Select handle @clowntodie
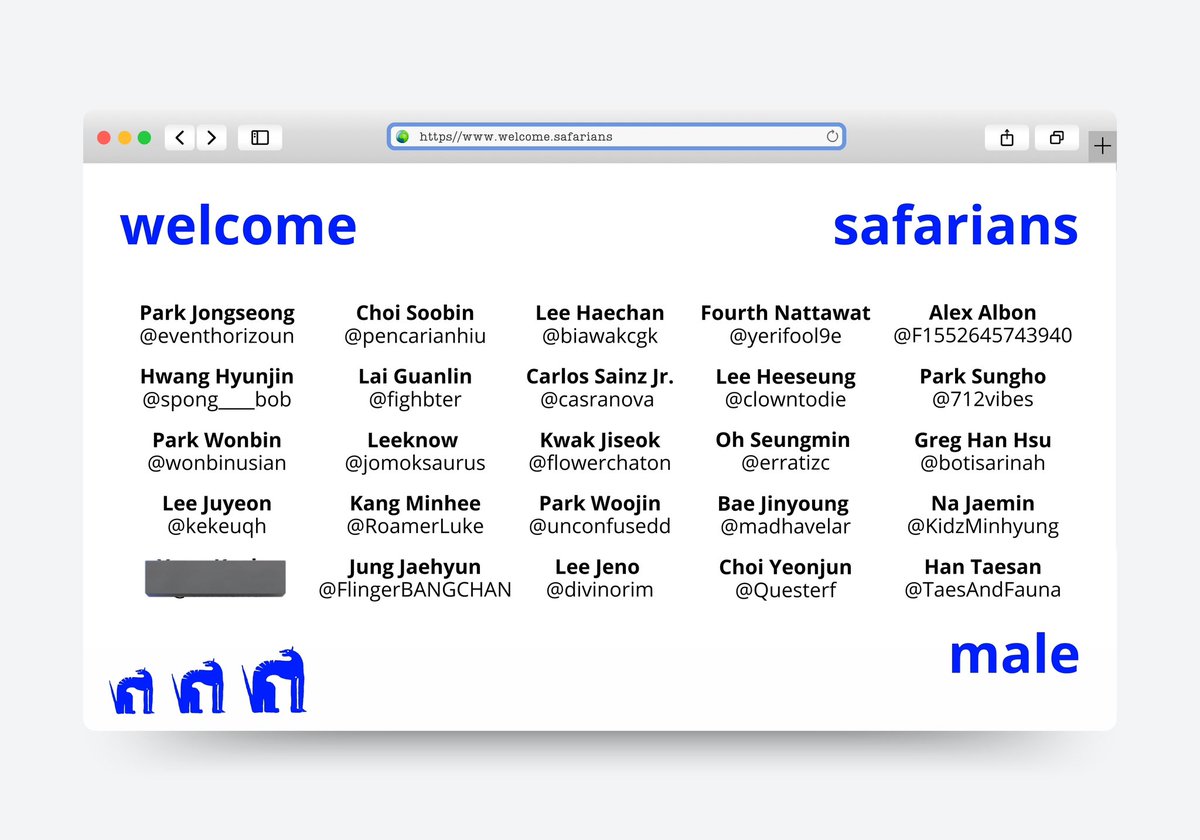The width and height of the screenshot is (1200, 840). [785, 400]
